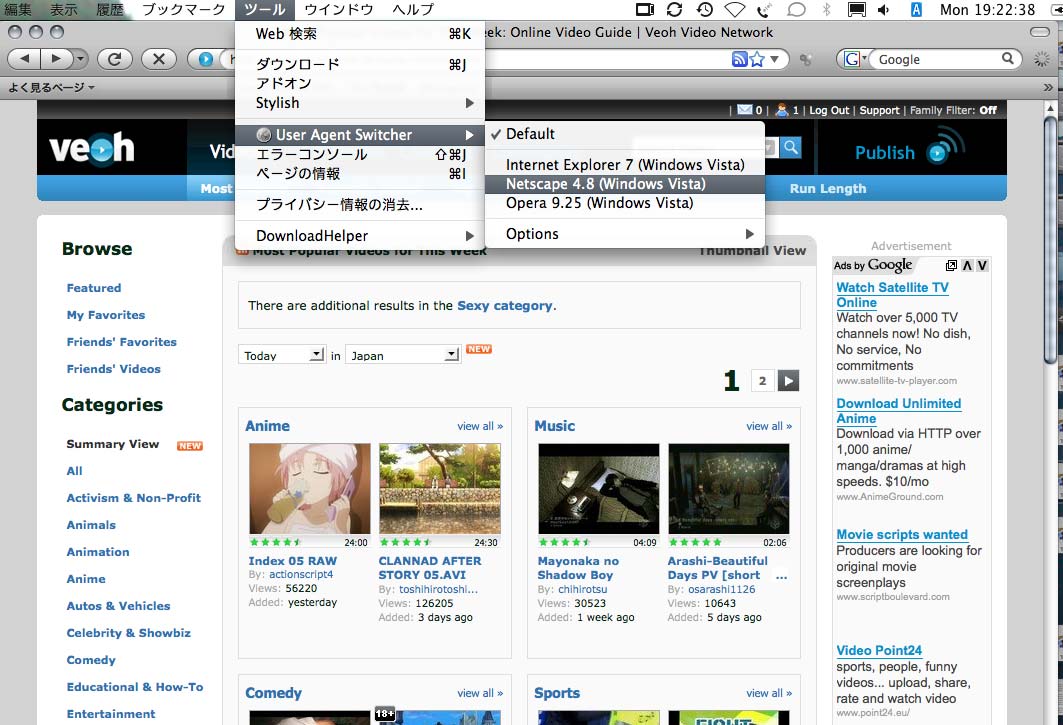Click the AirPort wifi menu bar icon
Image resolution: width=1063 pixels, height=725 pixels.
735,9
